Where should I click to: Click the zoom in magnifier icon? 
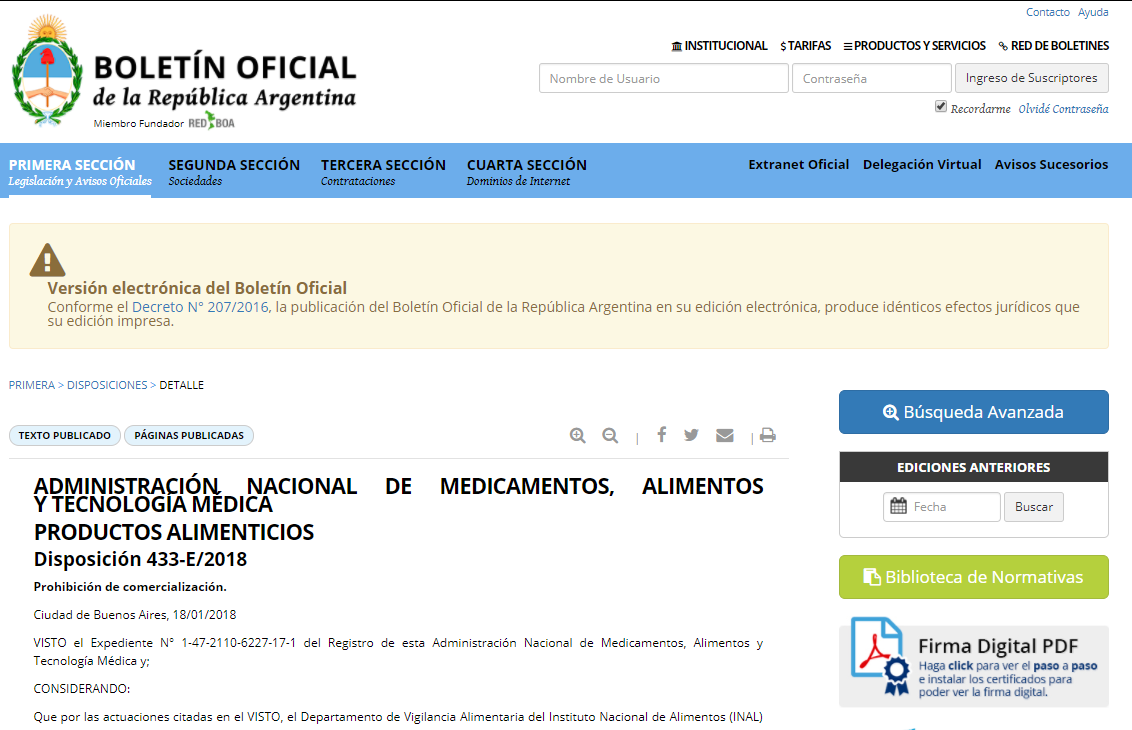(577, 435)
